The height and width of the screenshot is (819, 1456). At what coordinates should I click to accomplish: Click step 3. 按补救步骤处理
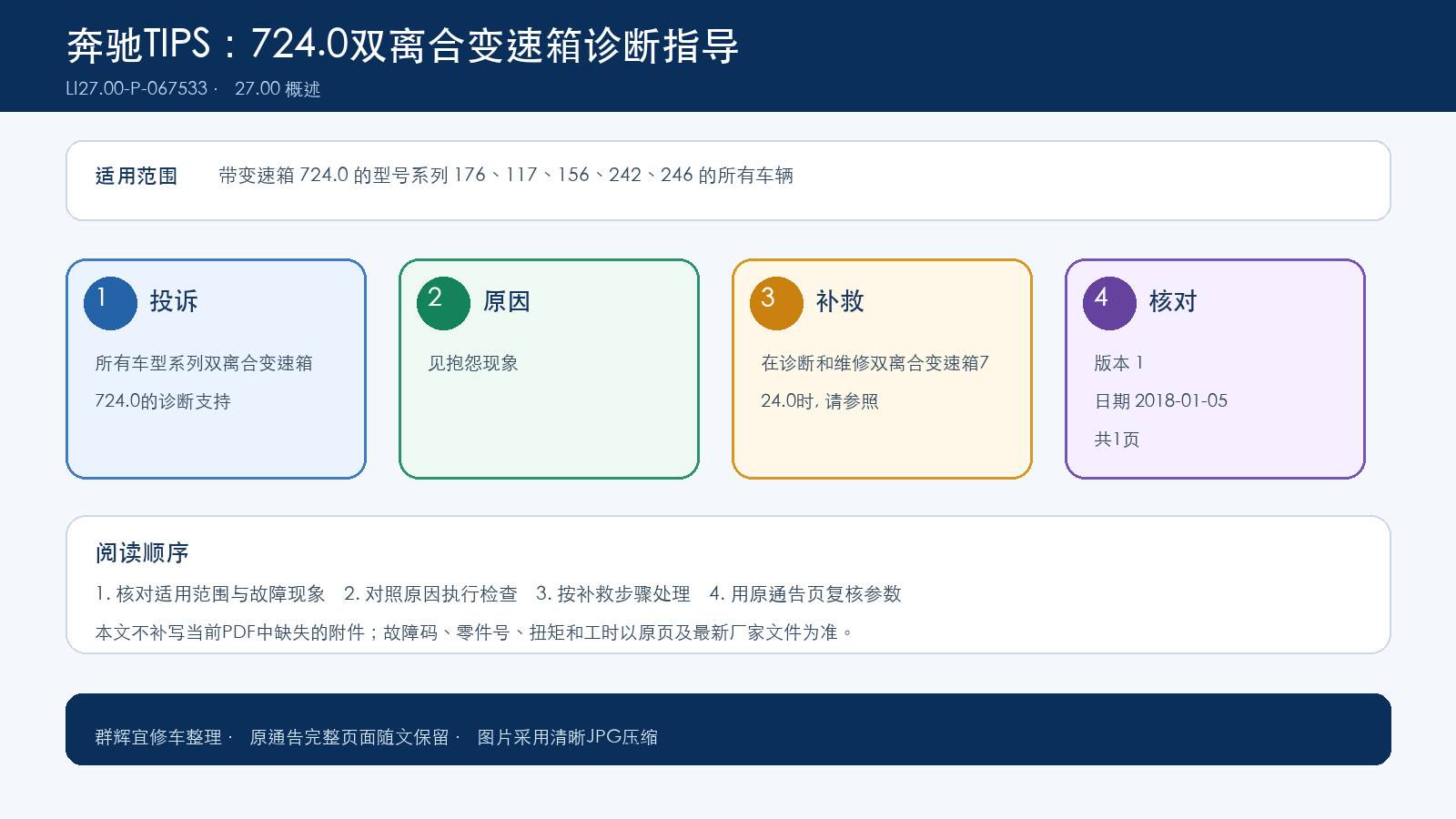[613, 594]
